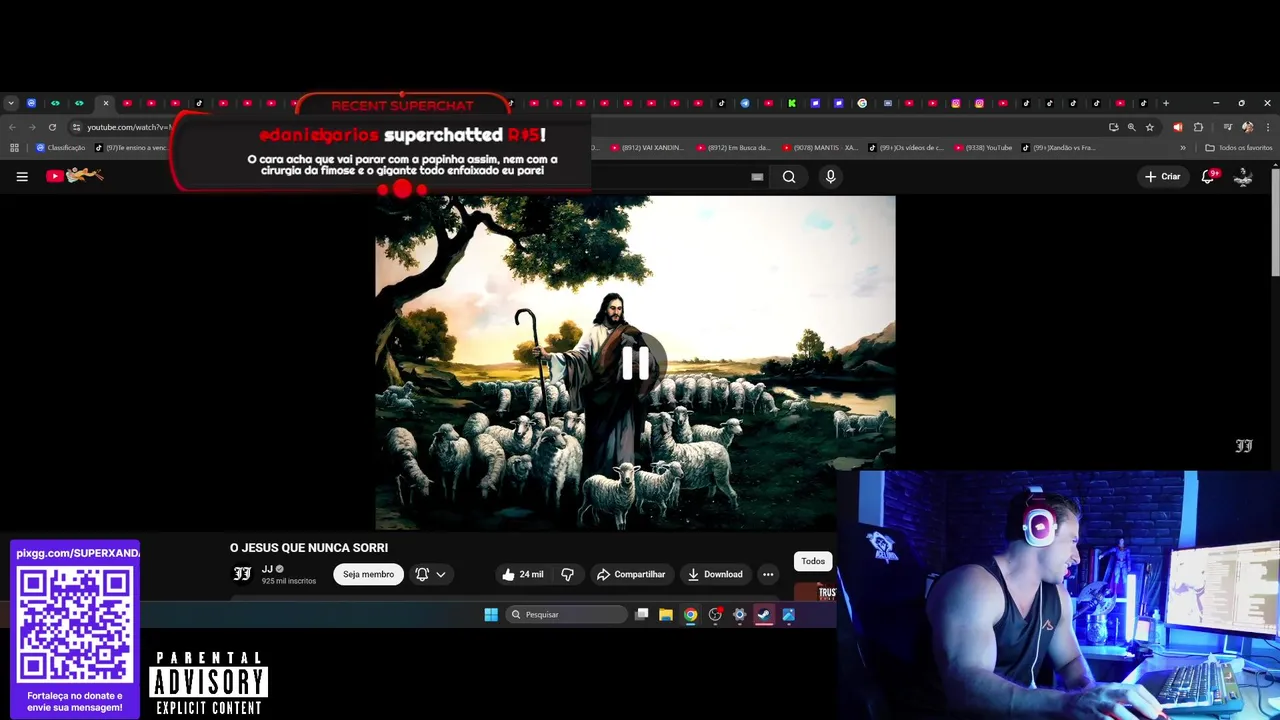Click the Pesquisar taskbar search box
The width and height of the screenshot is (1280, 720).
click(566, 615)
